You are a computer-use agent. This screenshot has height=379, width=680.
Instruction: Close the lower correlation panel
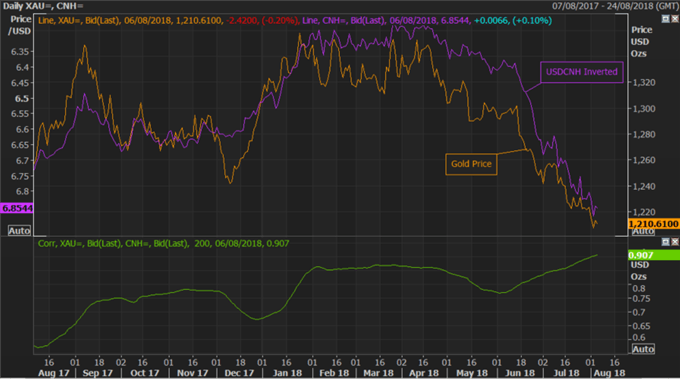[675, 242]
